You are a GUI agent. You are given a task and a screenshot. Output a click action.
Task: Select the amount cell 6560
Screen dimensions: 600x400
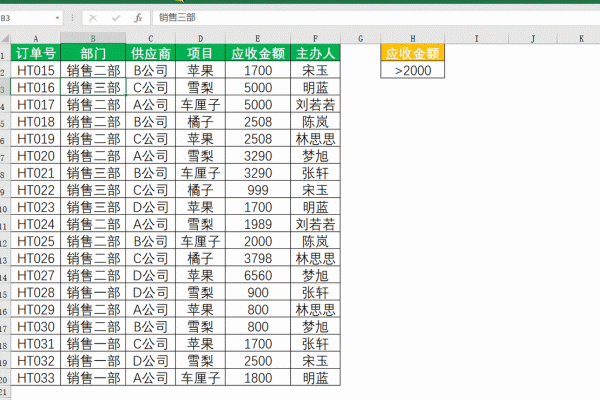click(x=258, y=275)
